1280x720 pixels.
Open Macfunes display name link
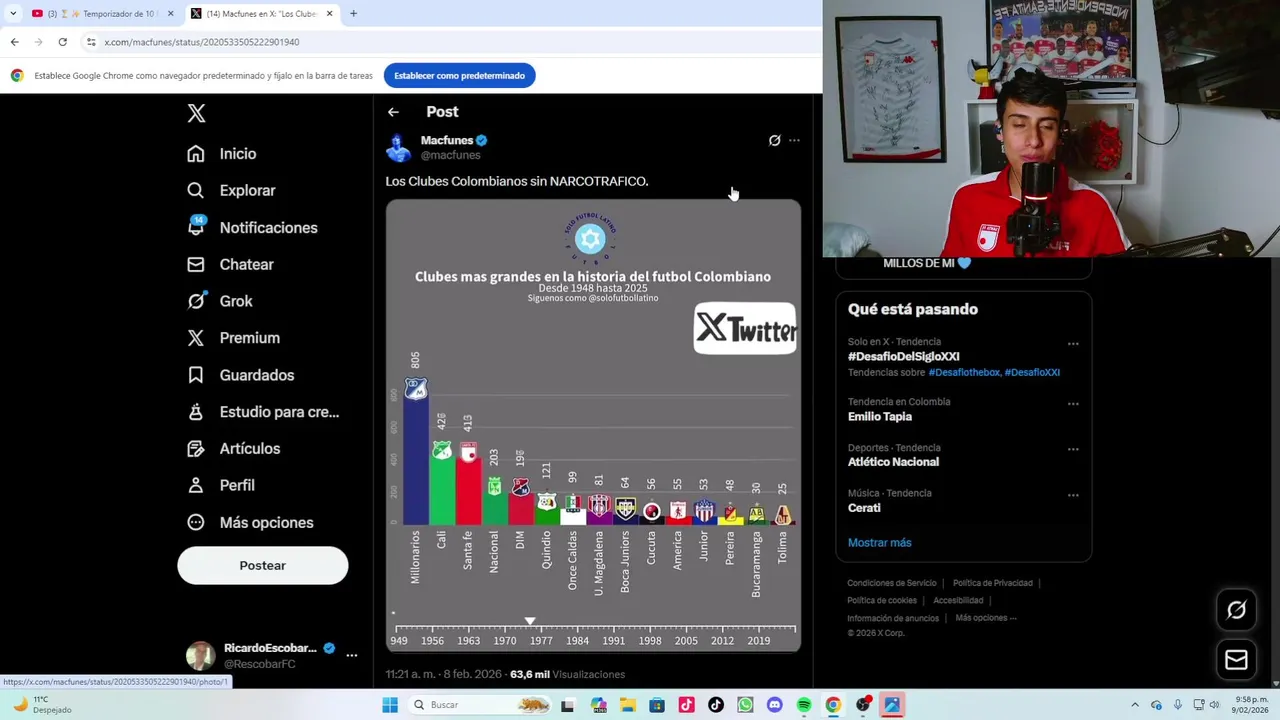click(x=447, y=140)
